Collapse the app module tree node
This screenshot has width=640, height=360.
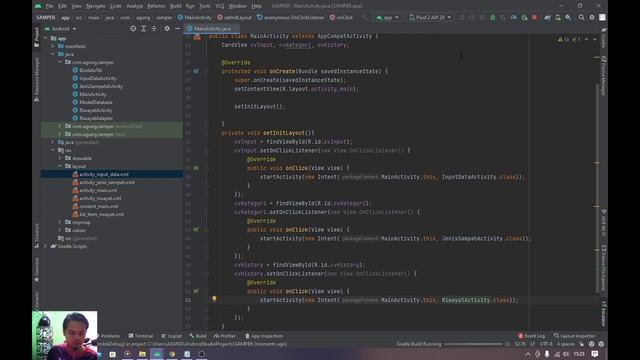[46, 38]
